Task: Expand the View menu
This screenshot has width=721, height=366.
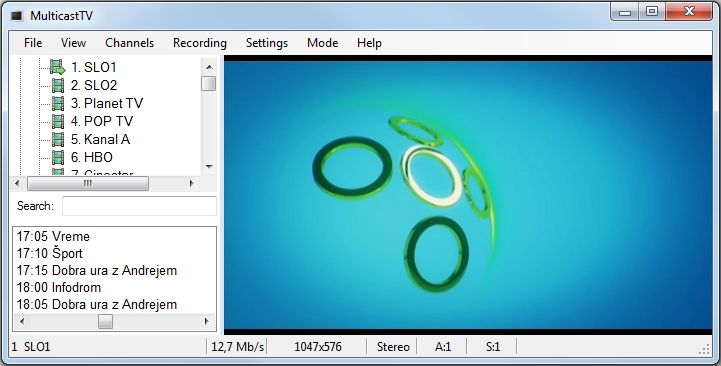Action: click(74, 43)
